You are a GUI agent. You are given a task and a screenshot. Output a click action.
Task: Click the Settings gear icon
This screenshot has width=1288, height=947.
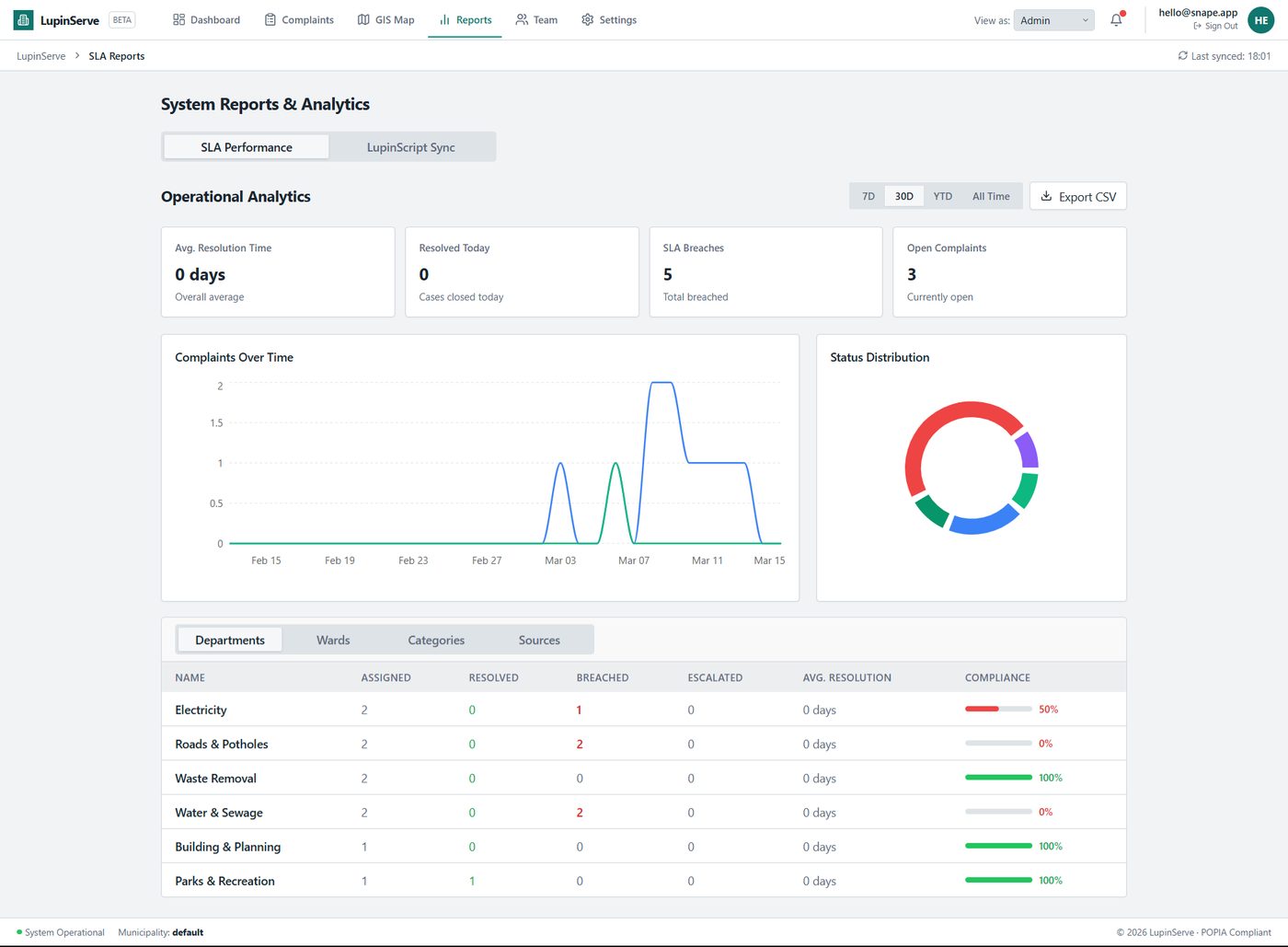(588, 19)
